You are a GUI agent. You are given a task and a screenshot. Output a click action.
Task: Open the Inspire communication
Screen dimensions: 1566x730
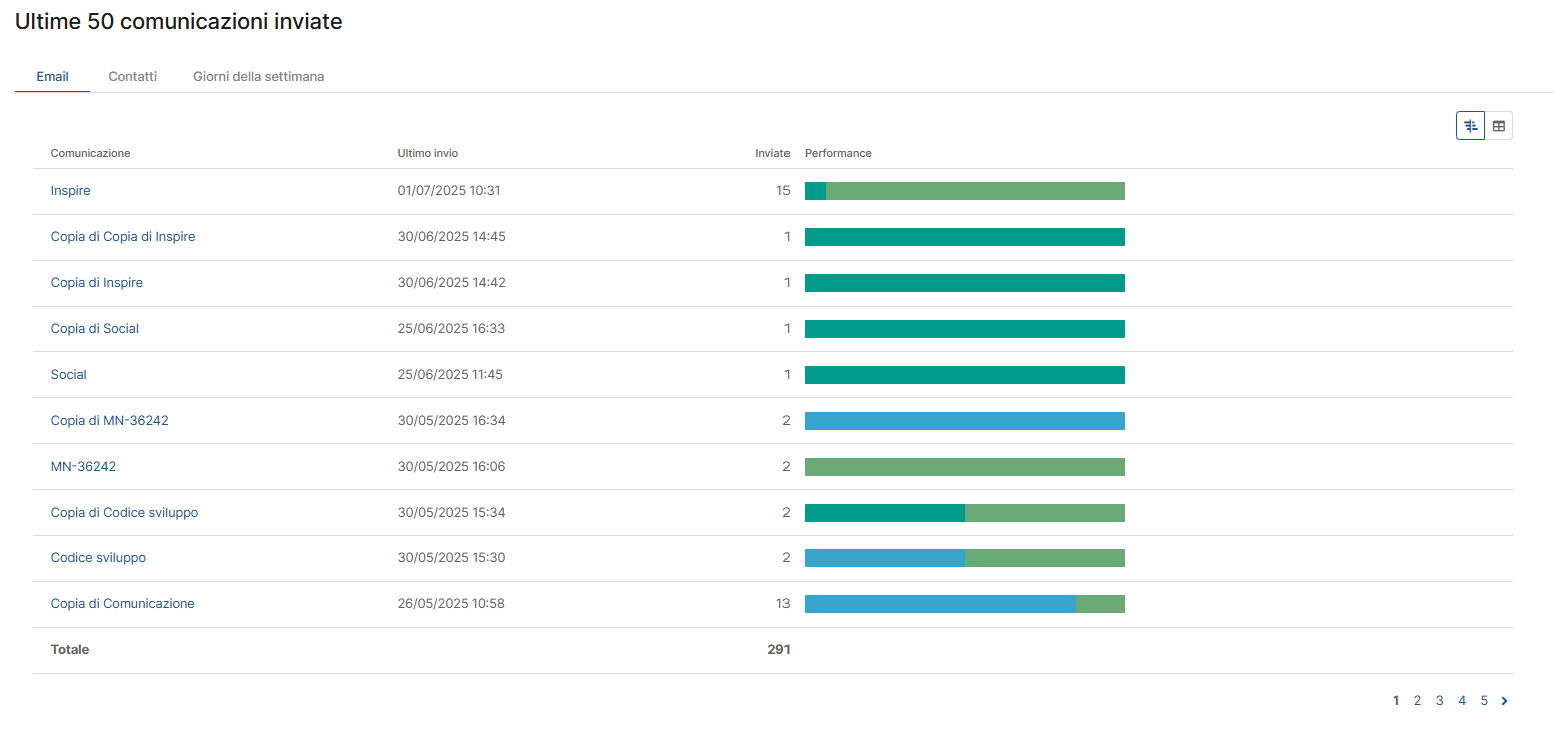pos(71,191)
